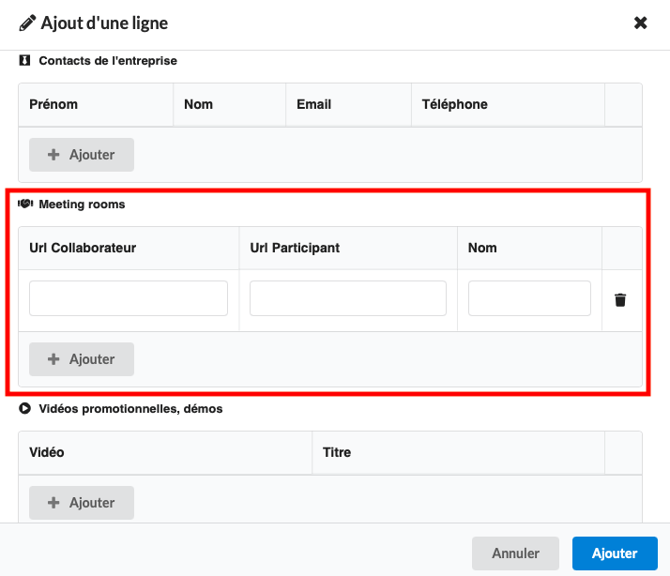
Task: Click the Téléphone column header
Action: [455, 104]
